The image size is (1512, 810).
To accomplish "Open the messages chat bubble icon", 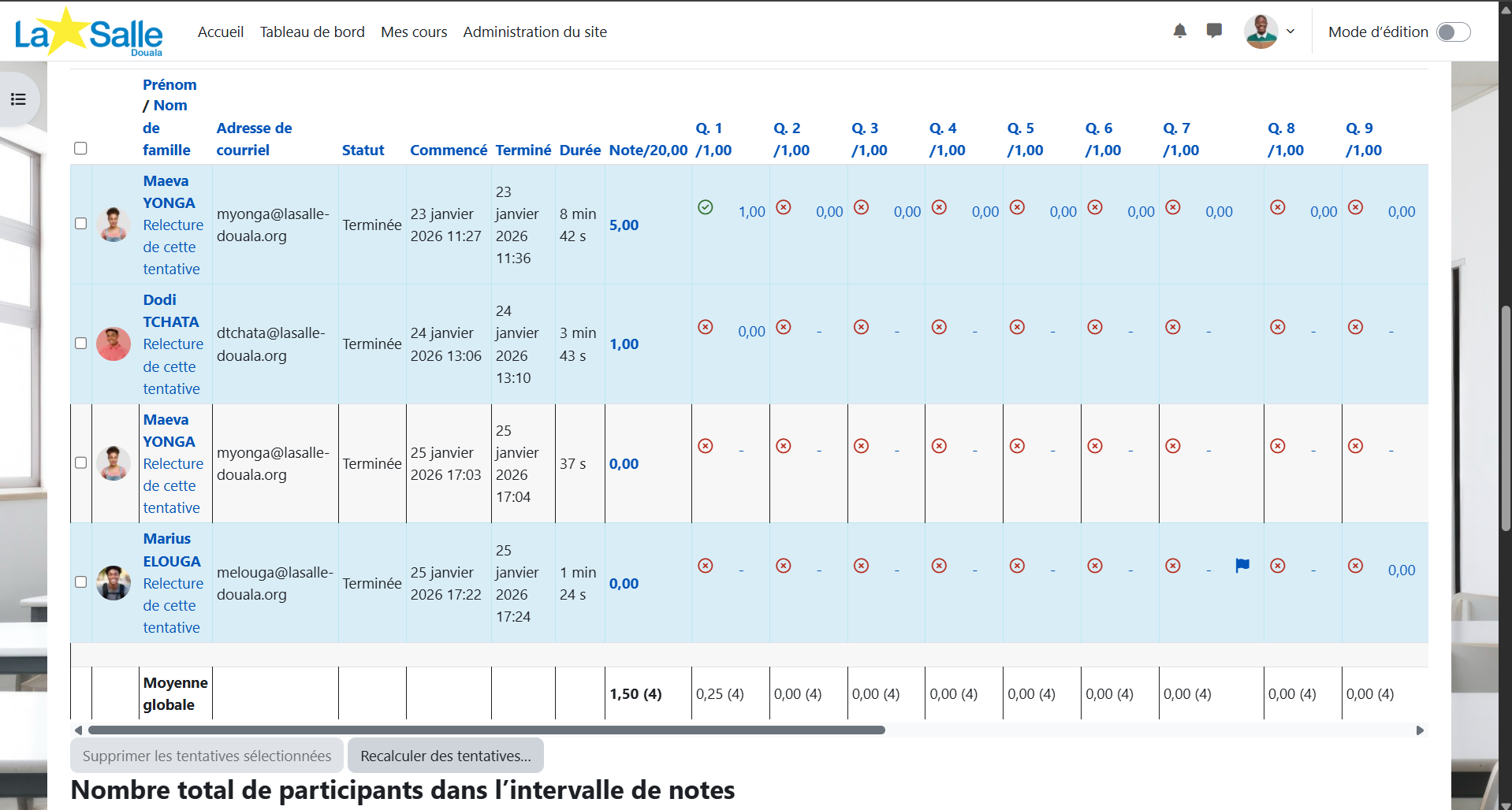I will point(1214,32).
